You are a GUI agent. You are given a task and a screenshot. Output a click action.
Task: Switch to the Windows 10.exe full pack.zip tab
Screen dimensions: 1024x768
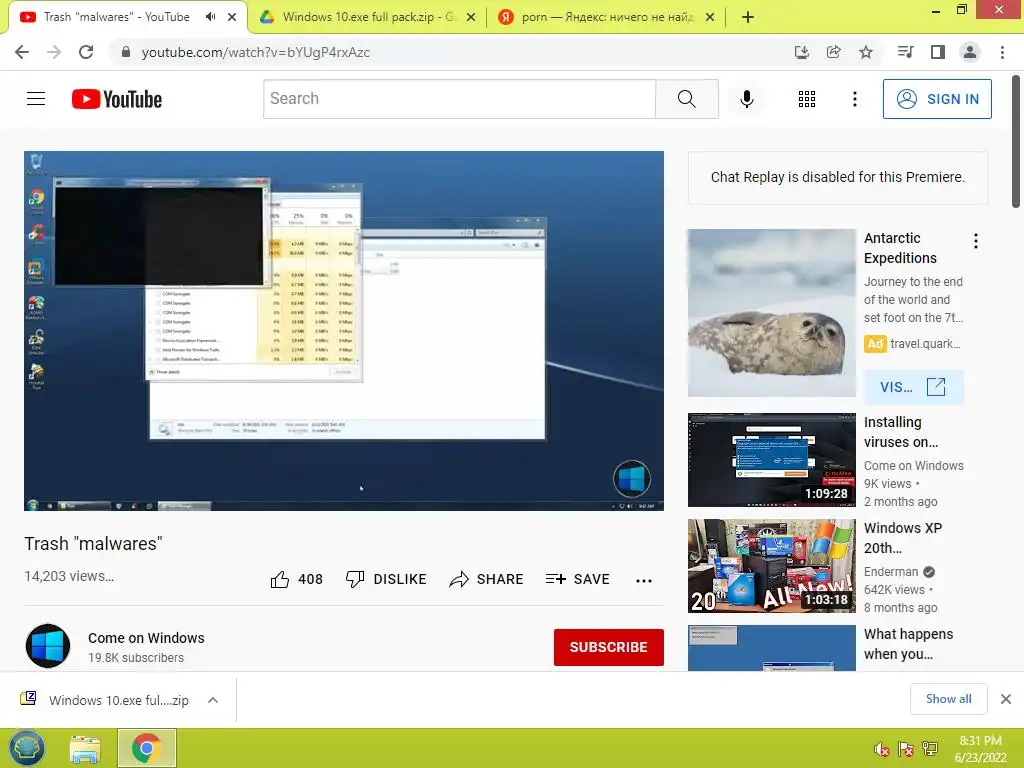tap(368, 17)
